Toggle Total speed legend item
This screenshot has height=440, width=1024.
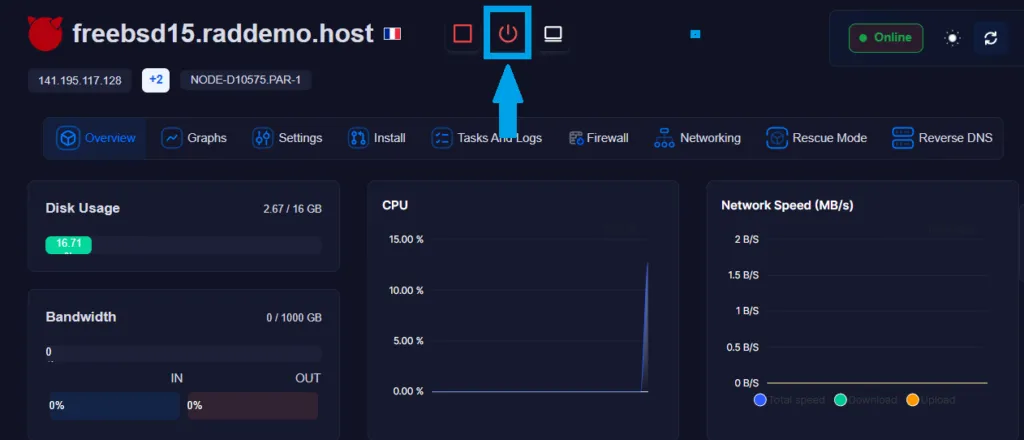click(789, 400)
